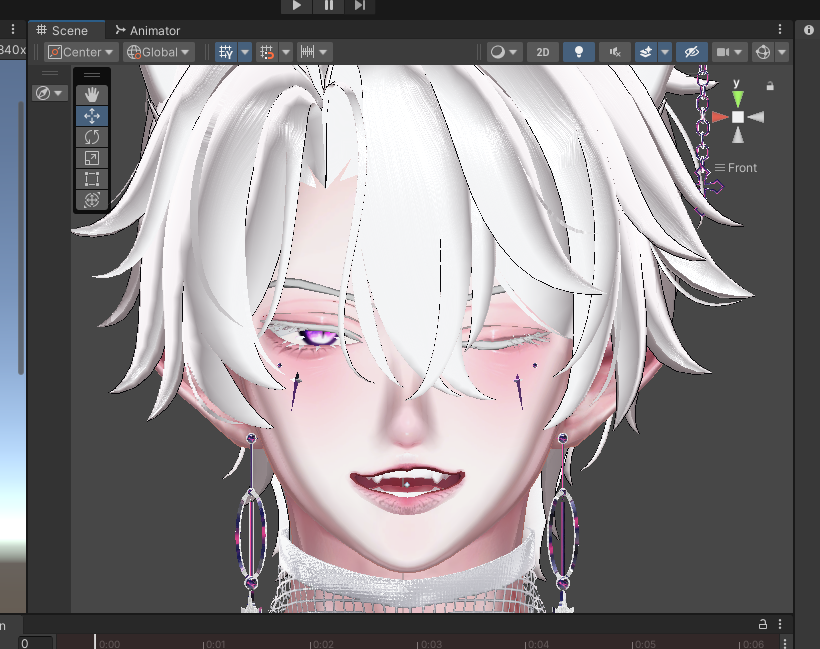
Task: Open the draw mode shading dropdown
Action: [x=504, y=52]
